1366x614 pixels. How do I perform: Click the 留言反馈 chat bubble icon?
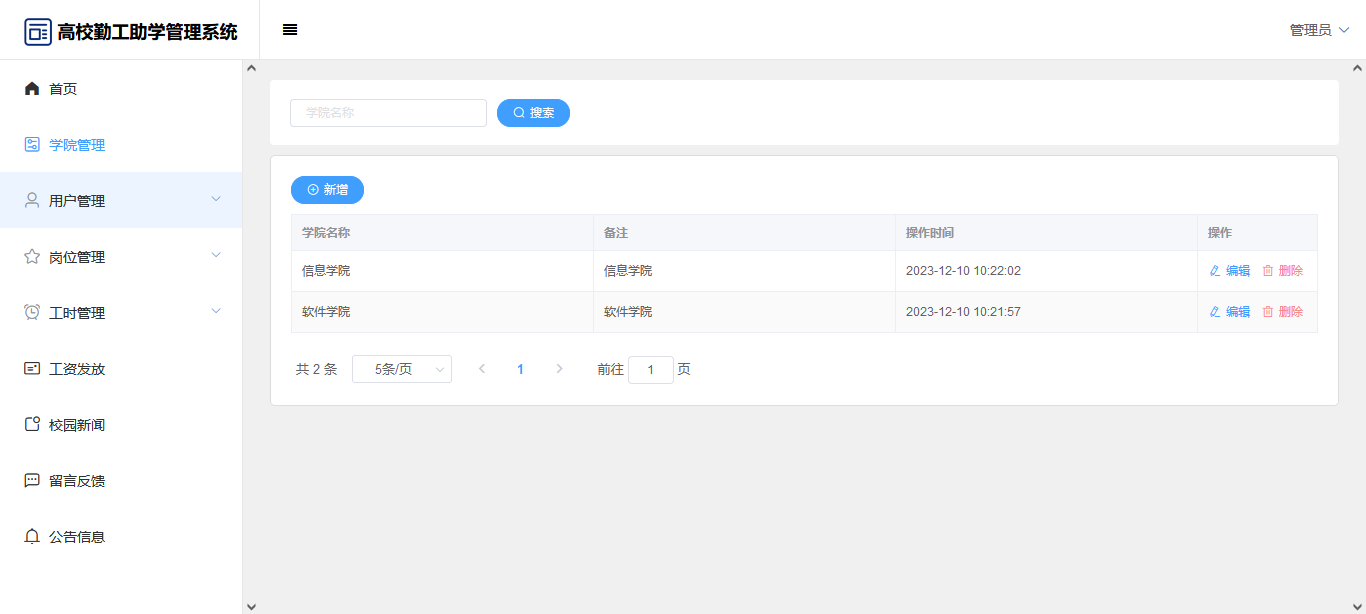(32, 481)
